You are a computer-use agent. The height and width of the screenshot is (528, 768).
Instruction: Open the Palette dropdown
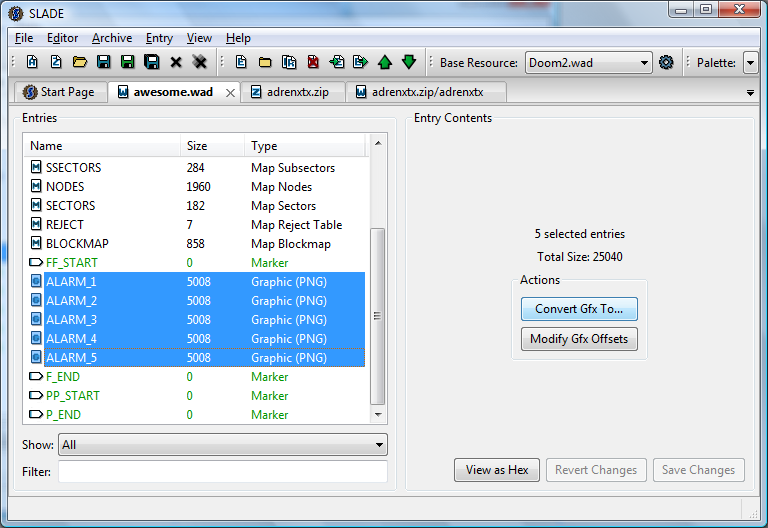(750, 63)
